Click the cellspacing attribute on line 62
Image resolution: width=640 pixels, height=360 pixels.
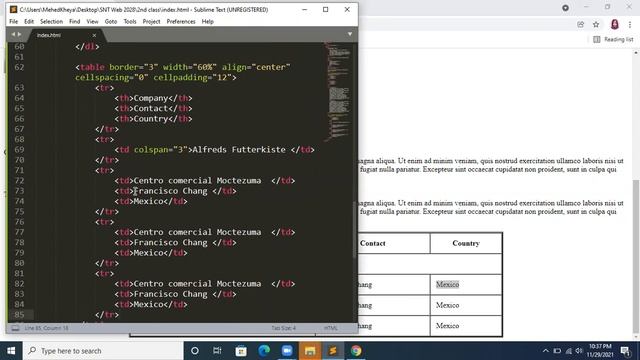pyautogui.click(x=111, y=78)
